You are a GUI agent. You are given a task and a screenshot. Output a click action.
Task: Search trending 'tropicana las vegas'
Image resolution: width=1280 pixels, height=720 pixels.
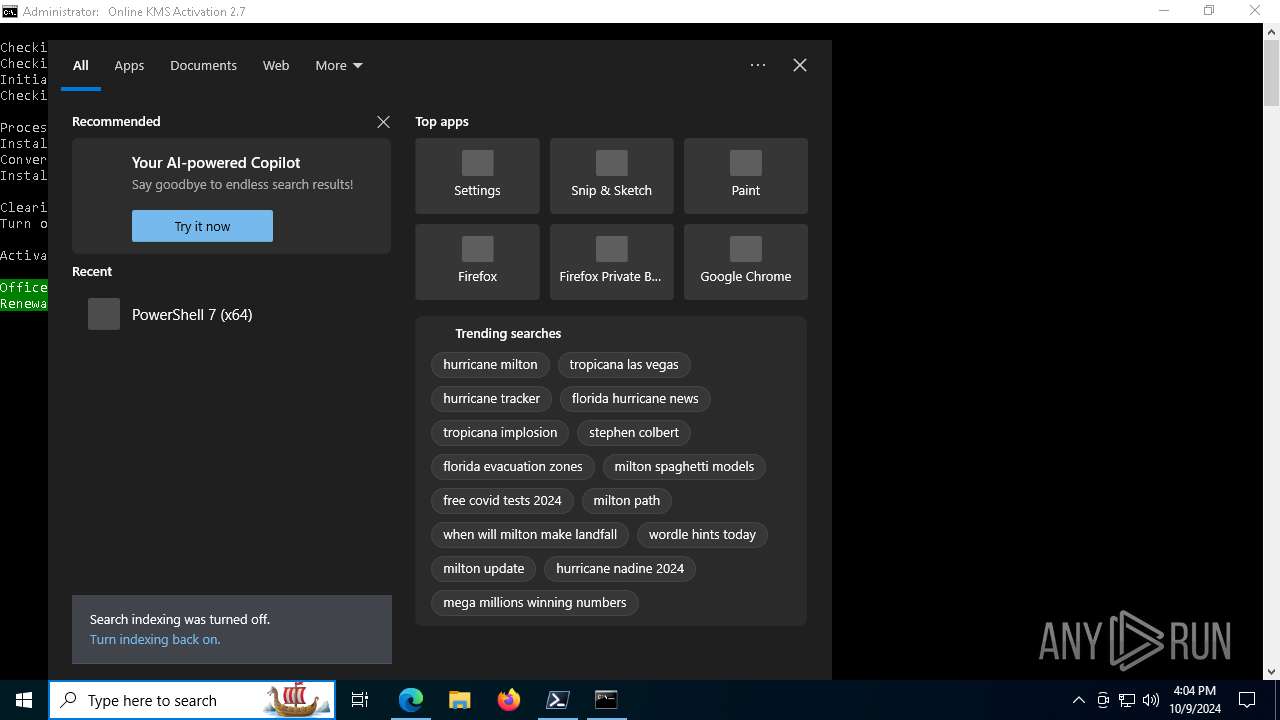click(x=624, y=365)
